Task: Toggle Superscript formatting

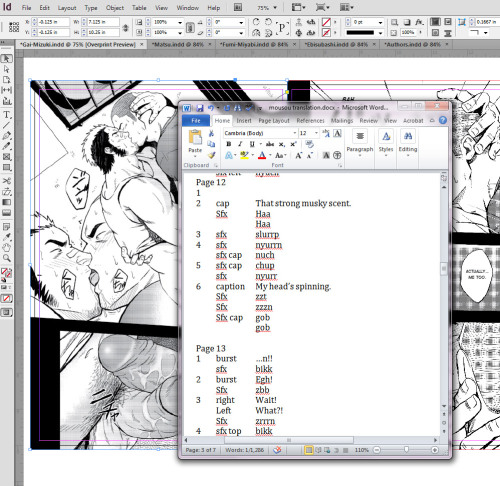Action: pos(293,144)
